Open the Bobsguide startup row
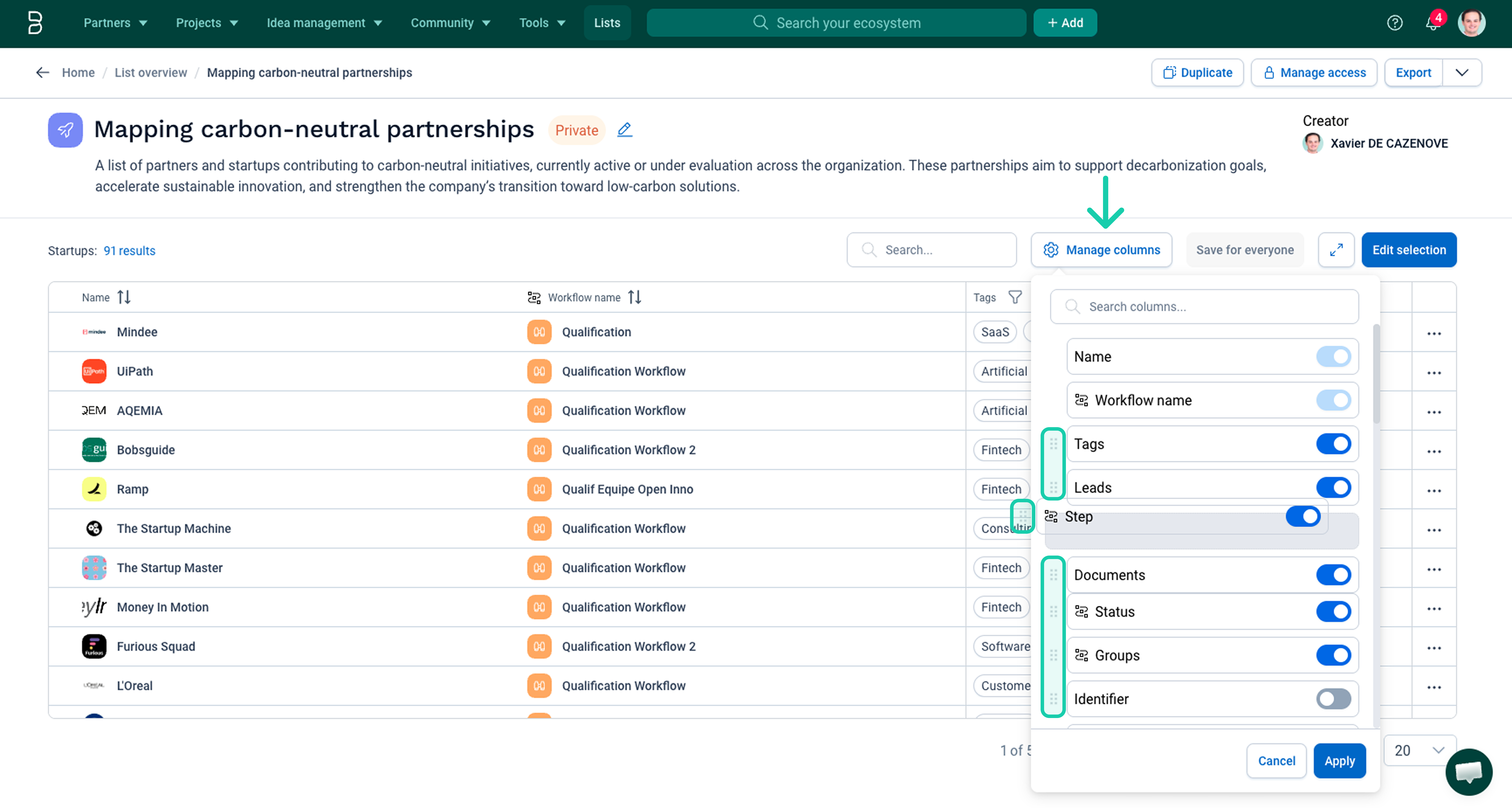The width and height of the screenshot is (1512, 808). pos(146,450)
